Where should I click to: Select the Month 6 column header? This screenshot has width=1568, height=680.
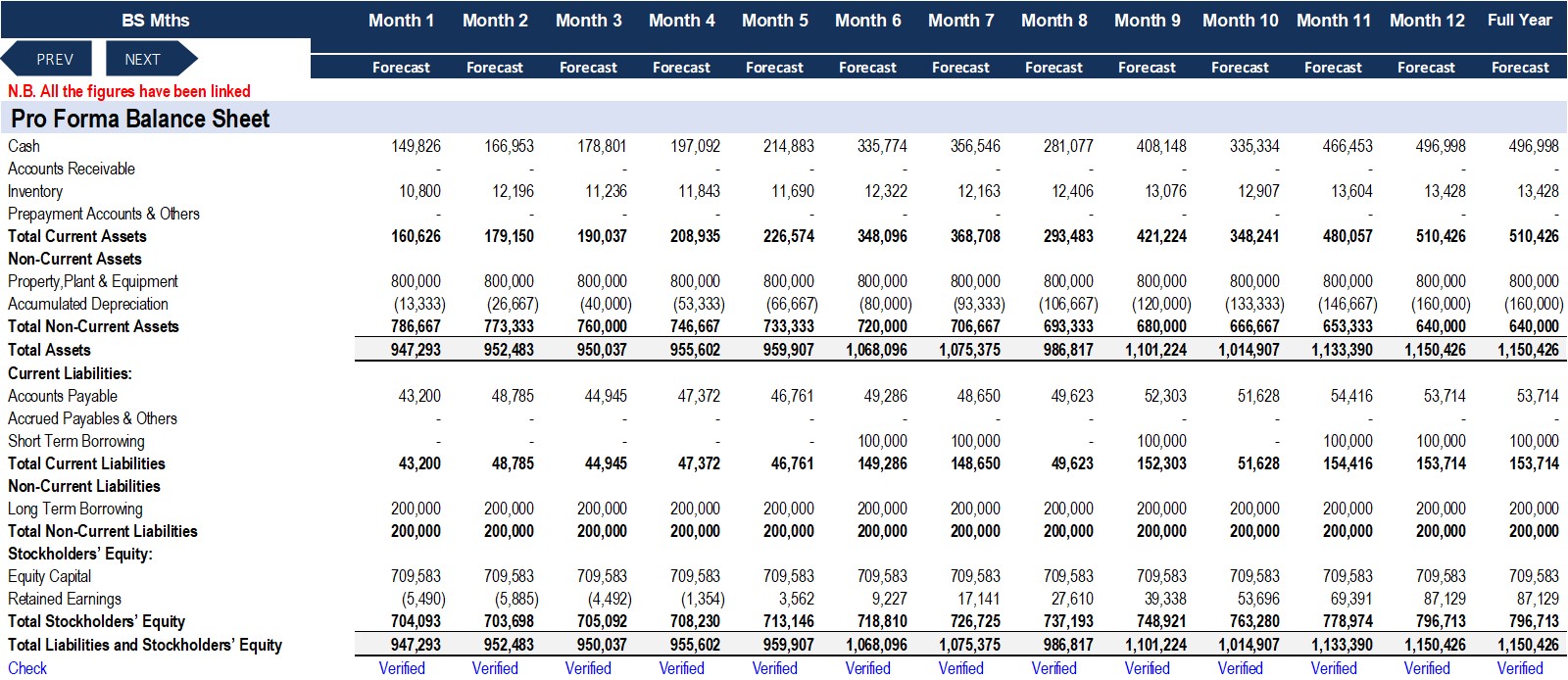[x=867, y=21]
